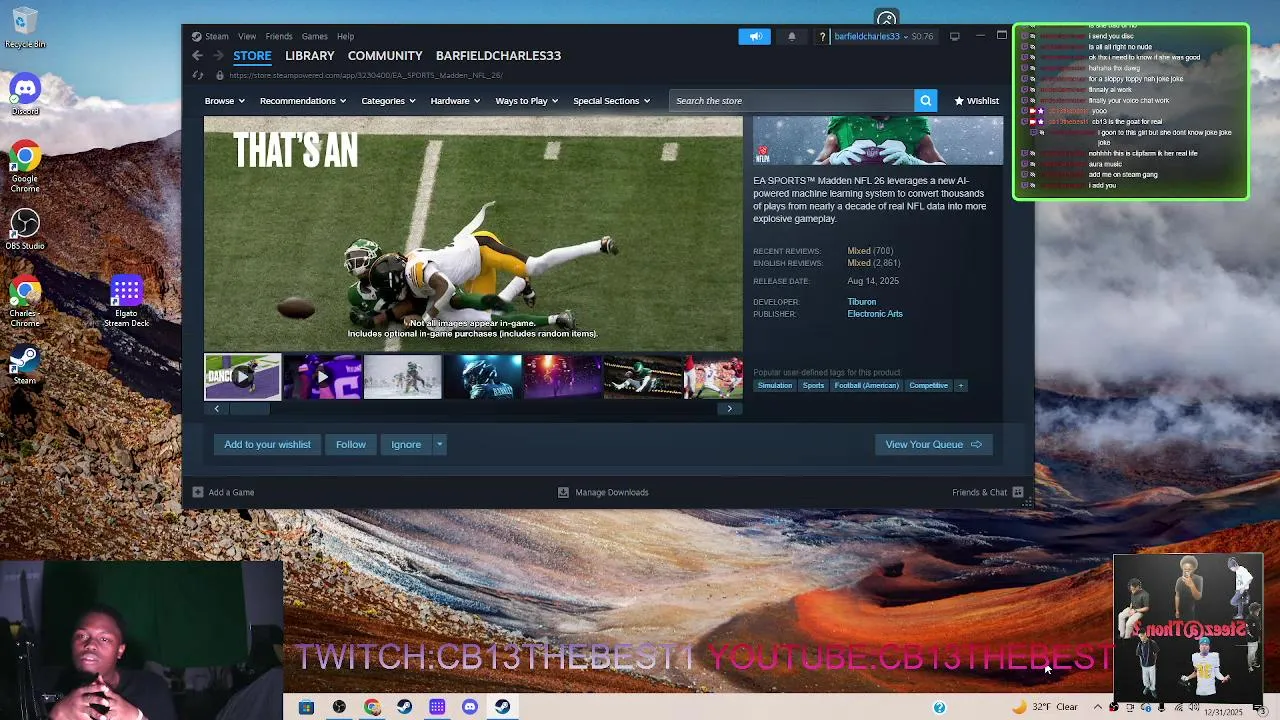The image size is (1280, 720).
Task: Open the Games menu
Action: pos(314,37)
